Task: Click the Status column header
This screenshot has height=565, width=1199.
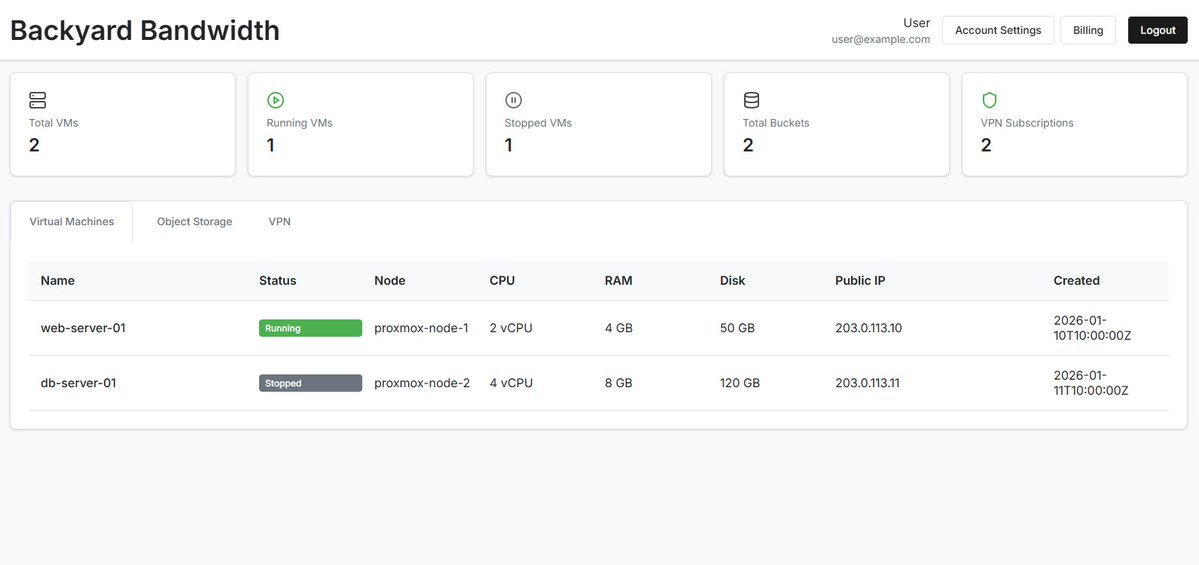Action: tap(278, 281)
